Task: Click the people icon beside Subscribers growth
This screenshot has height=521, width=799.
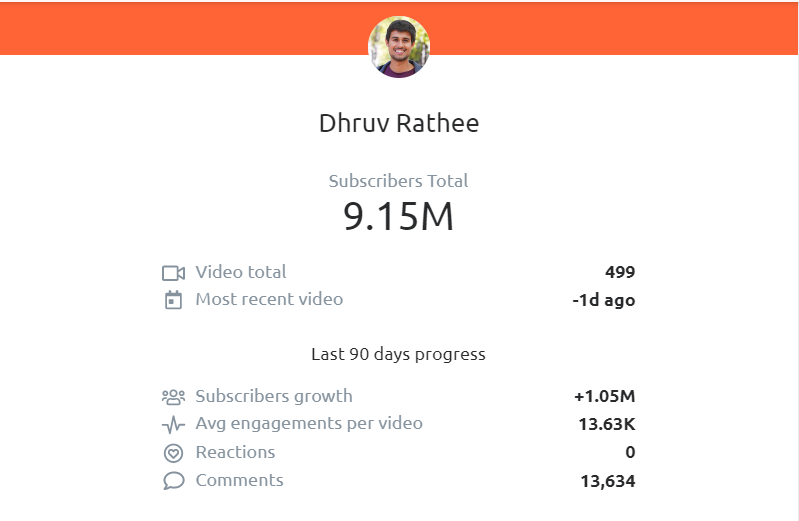Action: pos(173,397)
